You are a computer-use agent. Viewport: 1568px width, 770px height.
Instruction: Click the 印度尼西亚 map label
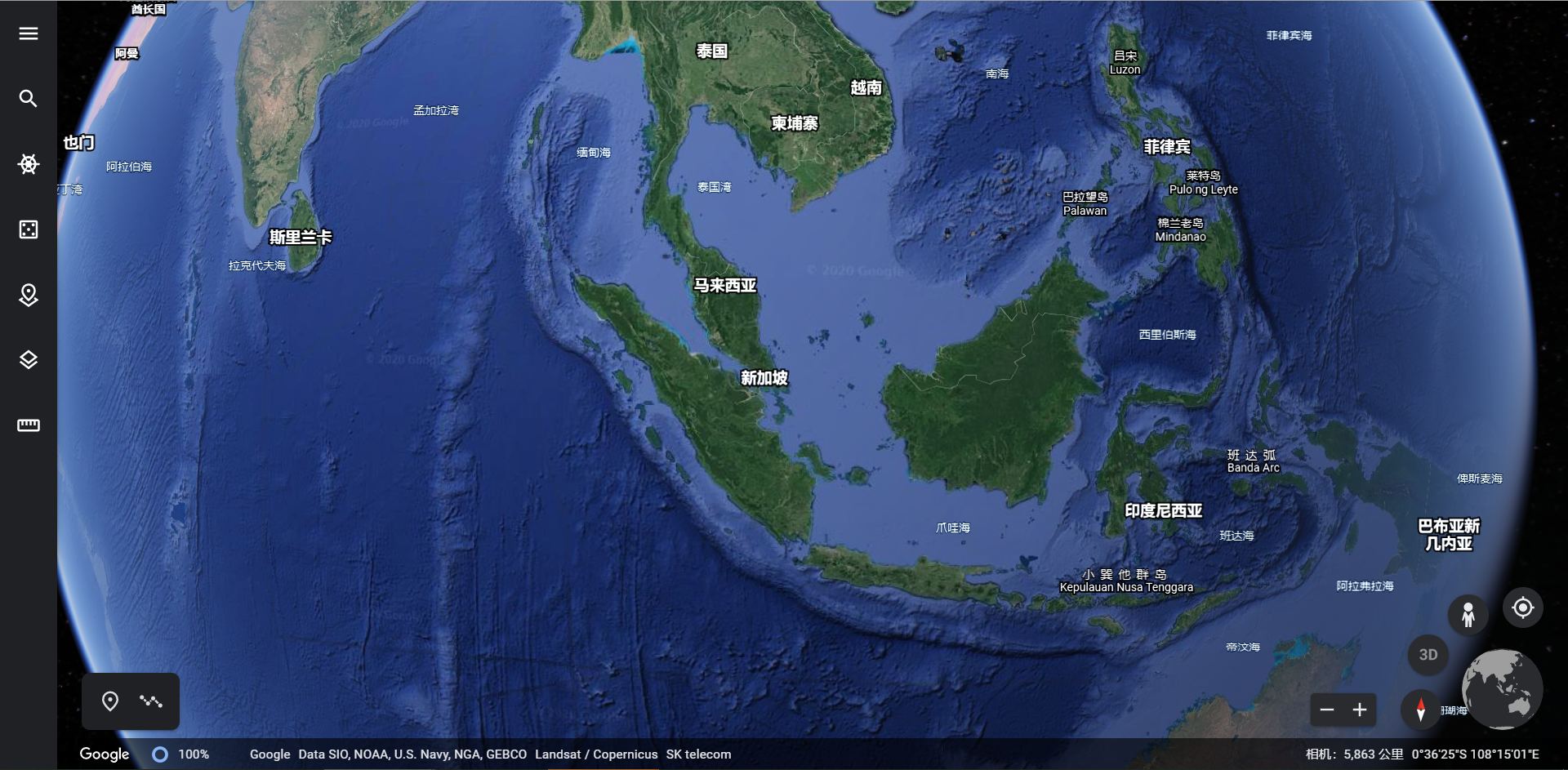click(x=1164, y=511)
